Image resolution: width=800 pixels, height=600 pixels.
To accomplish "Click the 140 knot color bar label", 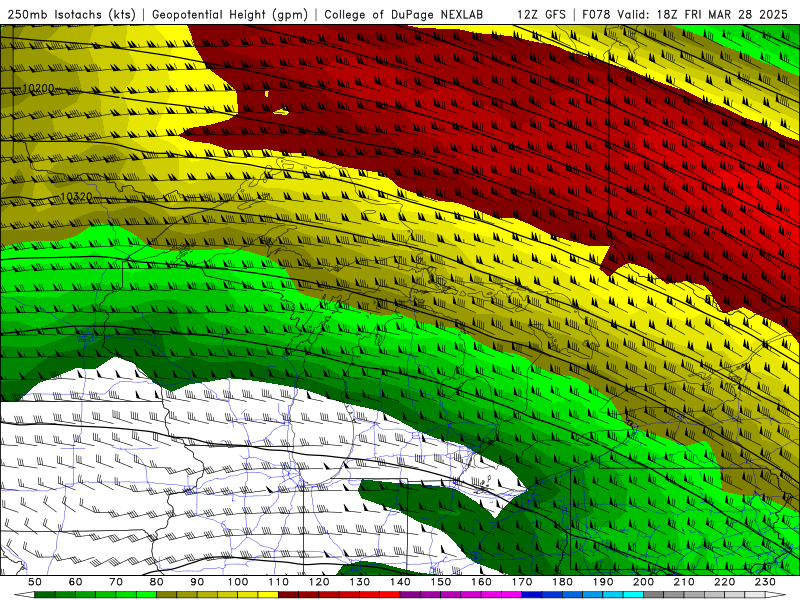I will tap(400, 582).
